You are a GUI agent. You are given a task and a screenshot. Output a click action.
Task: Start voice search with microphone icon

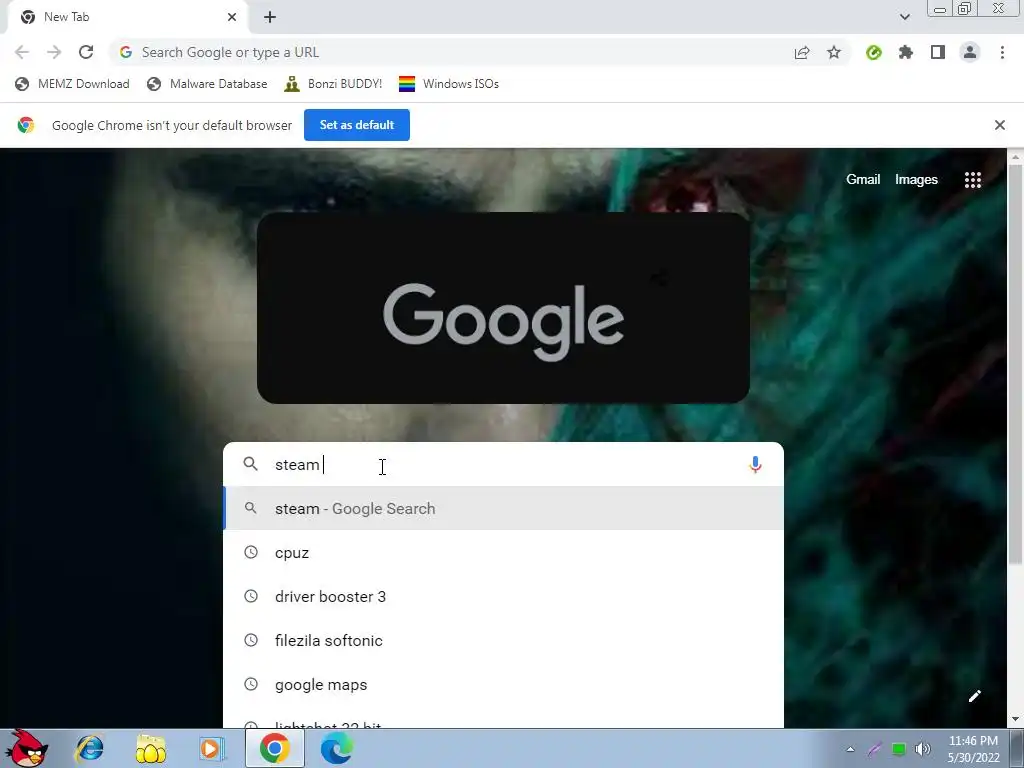(x=755, y=464)
